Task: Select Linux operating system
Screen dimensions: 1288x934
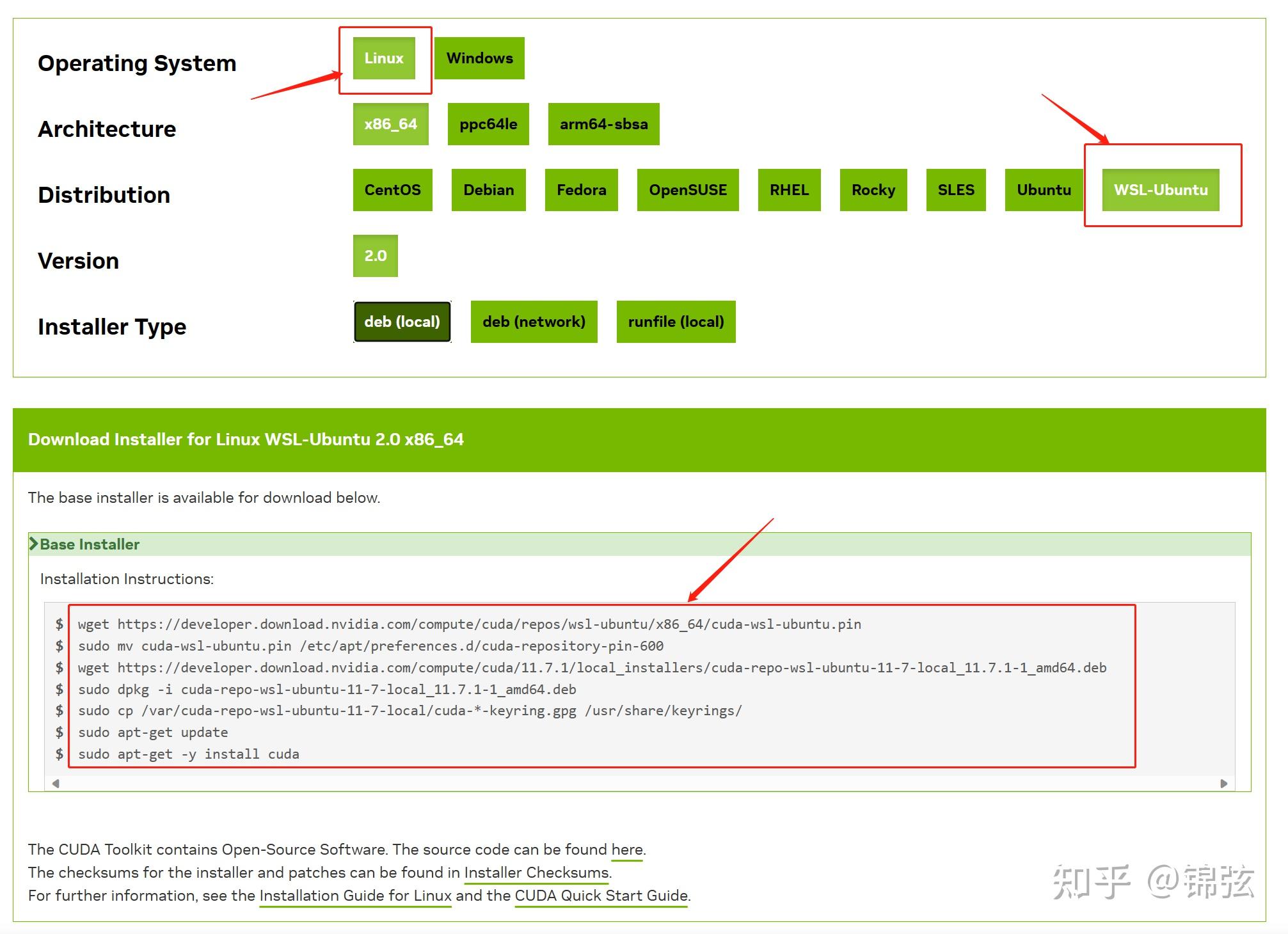Action: (x=383, y=58)
